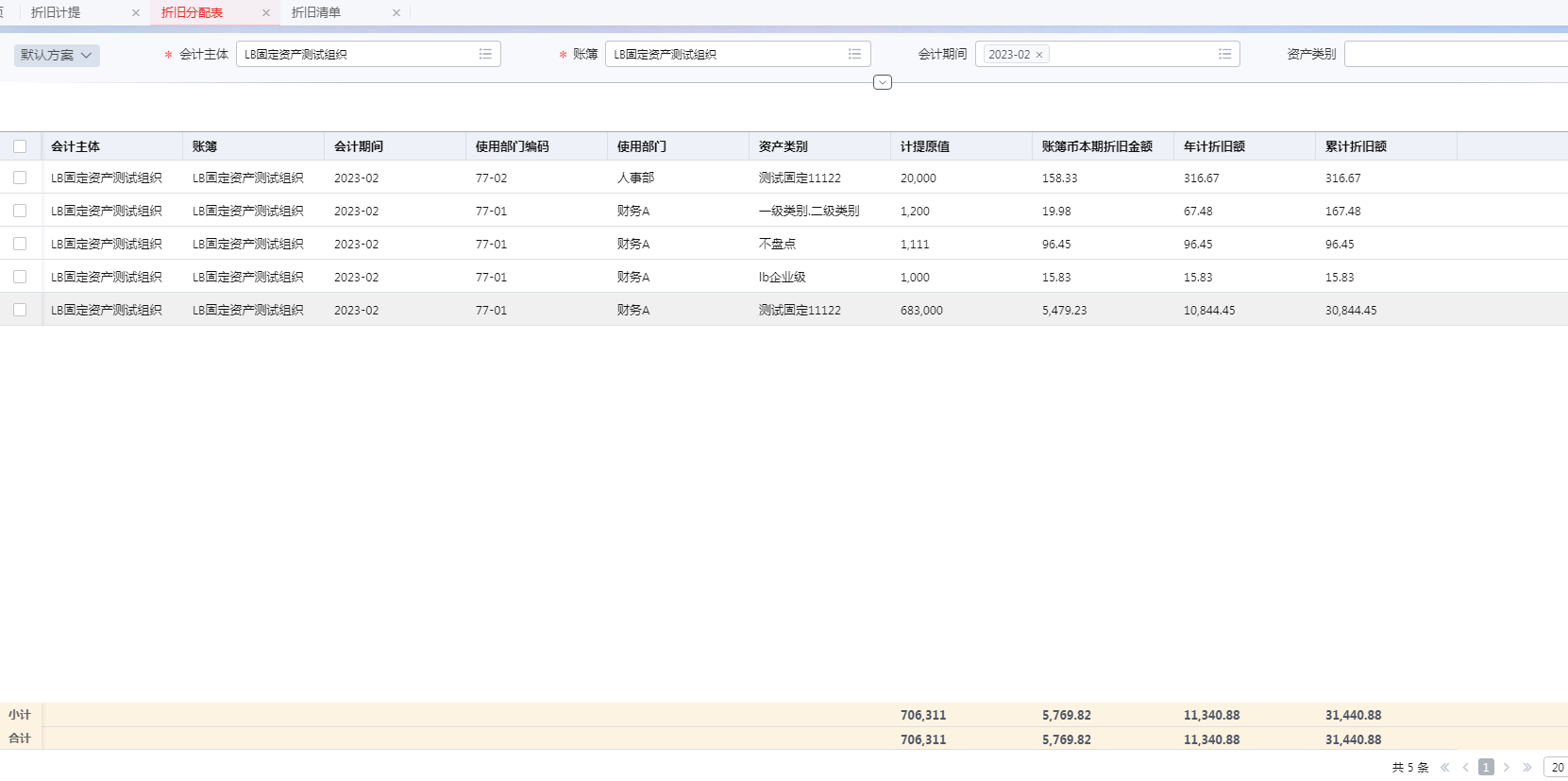Click the 共 5 条 record count

pyautogui.click(x=1410, y=767)
